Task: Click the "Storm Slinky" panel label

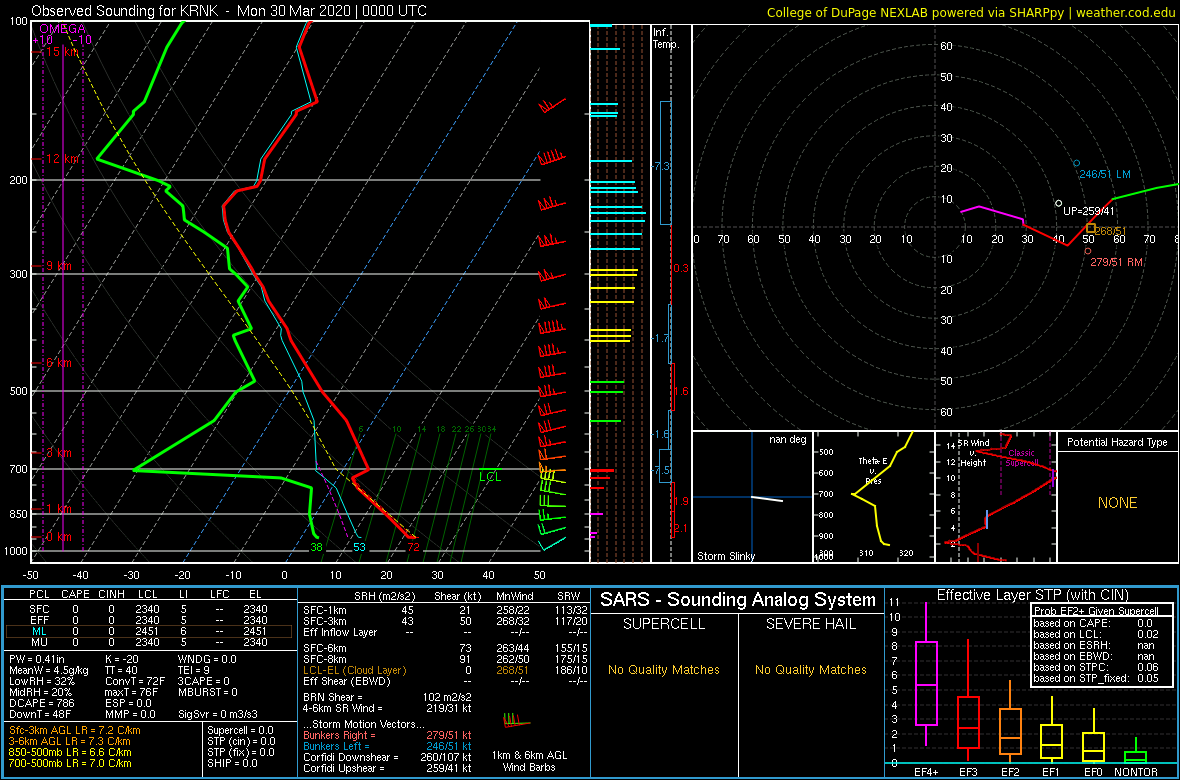Action: click(725, 556)
